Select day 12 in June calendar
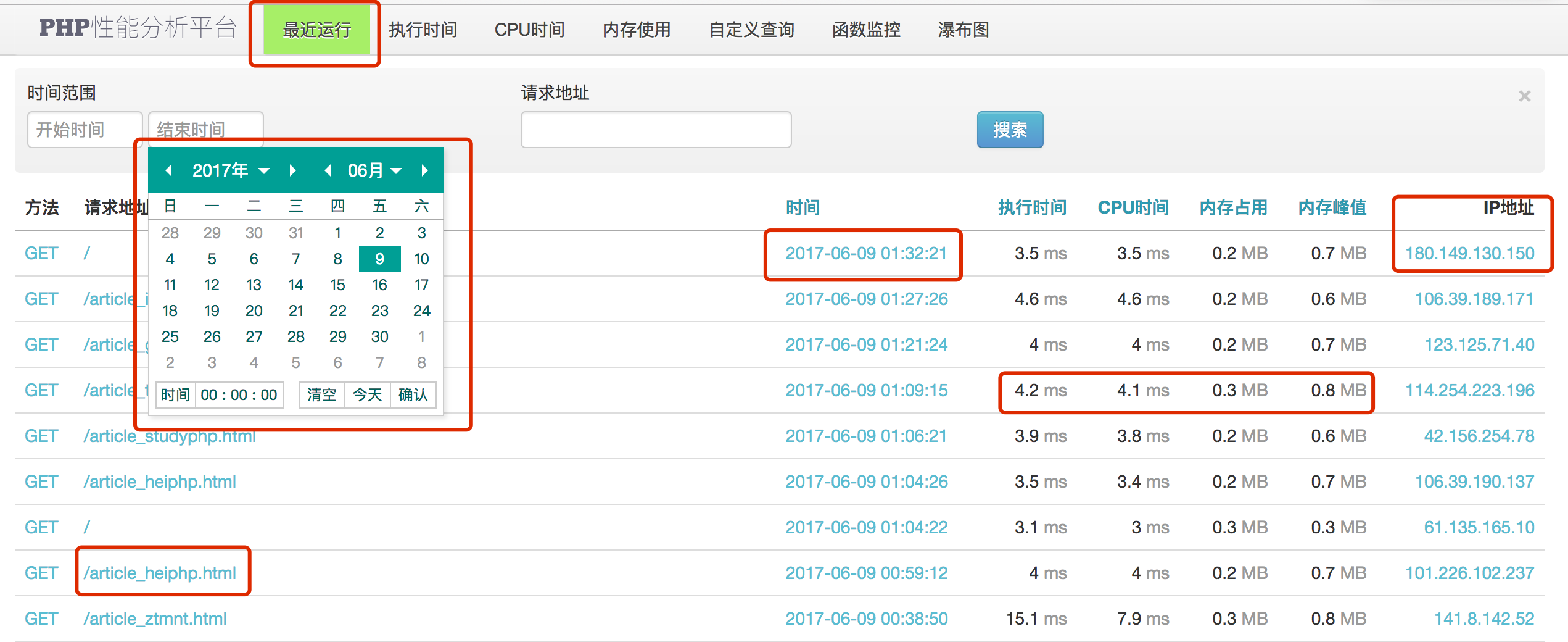Screen dimensions: 1568x642 pos(212,285)
